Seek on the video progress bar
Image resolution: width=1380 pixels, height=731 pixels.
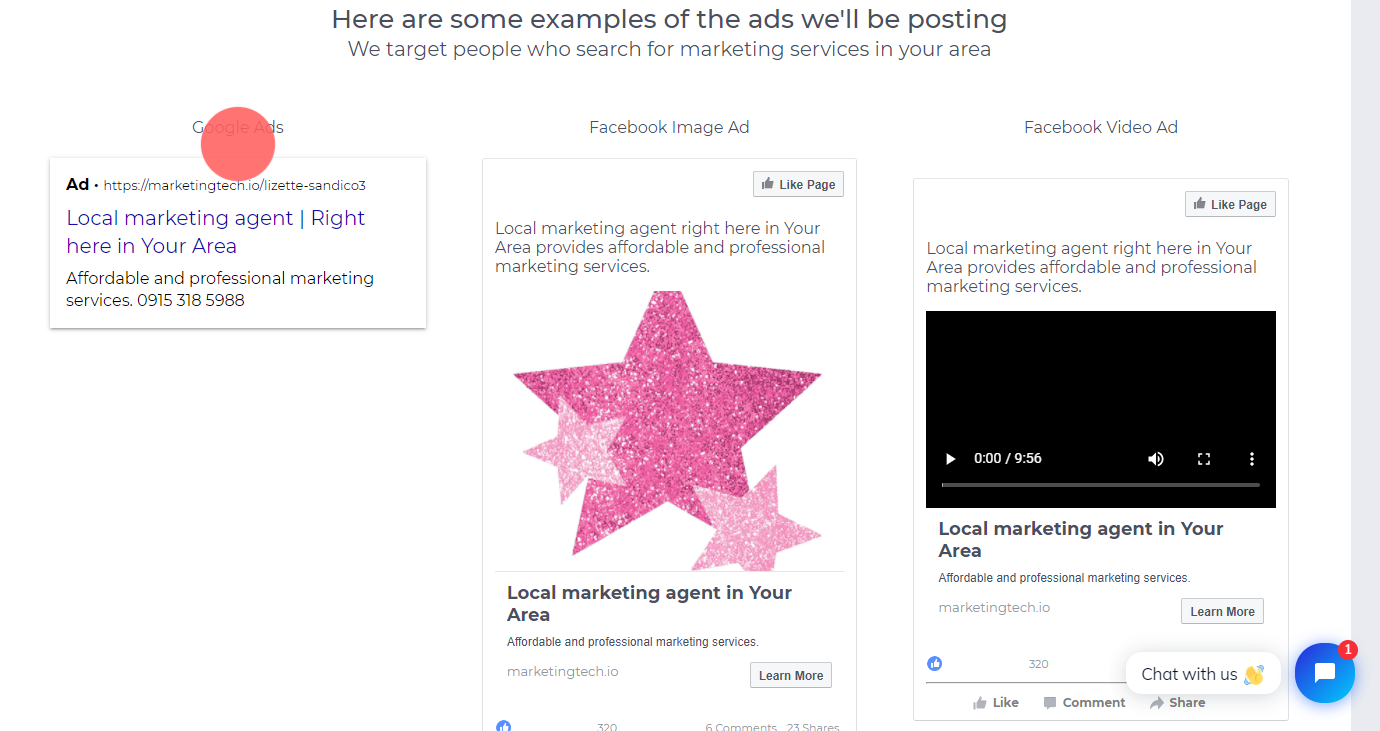(1100, 485)
